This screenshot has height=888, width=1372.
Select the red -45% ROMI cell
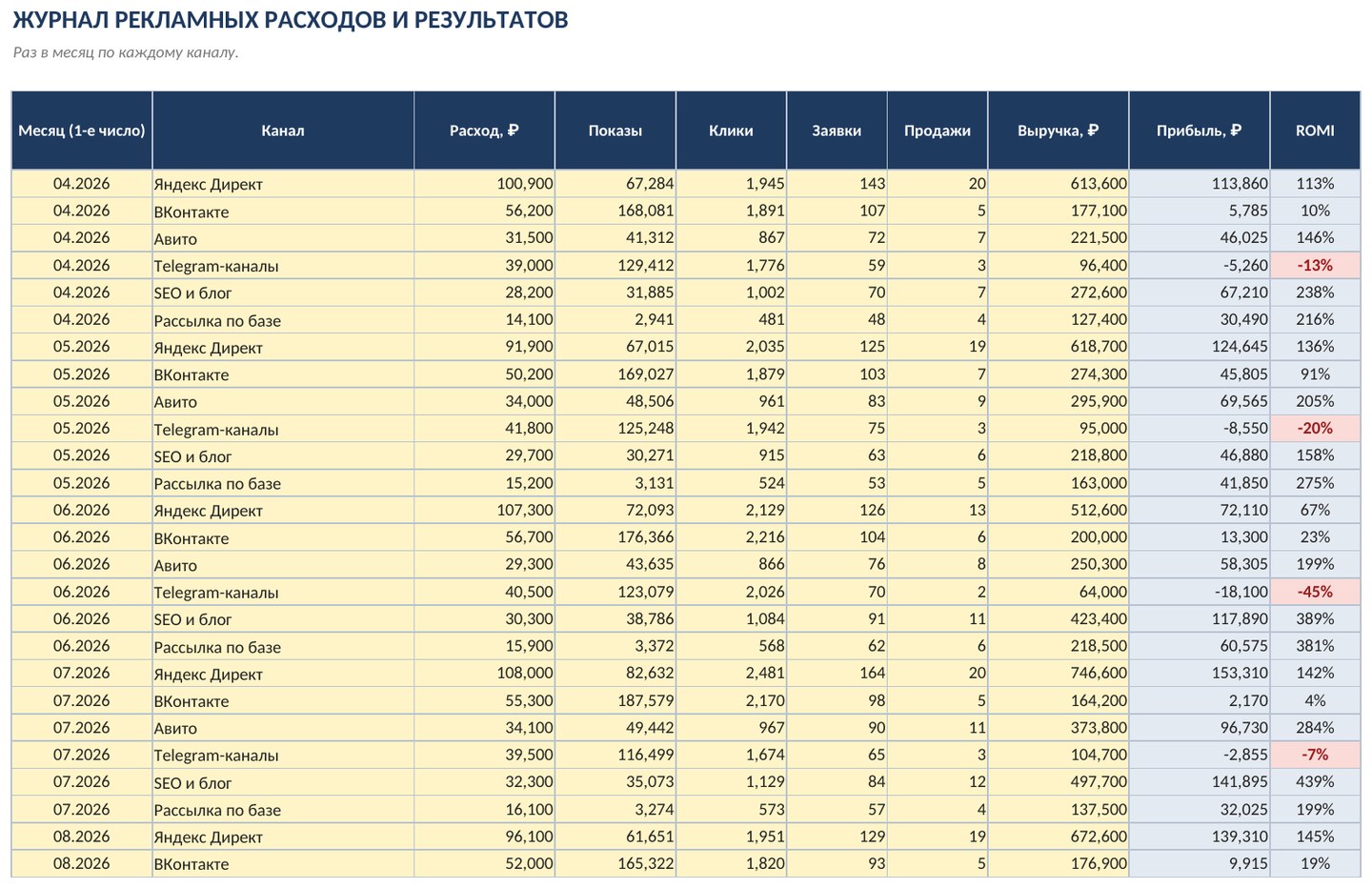[x=1315, y=592]
